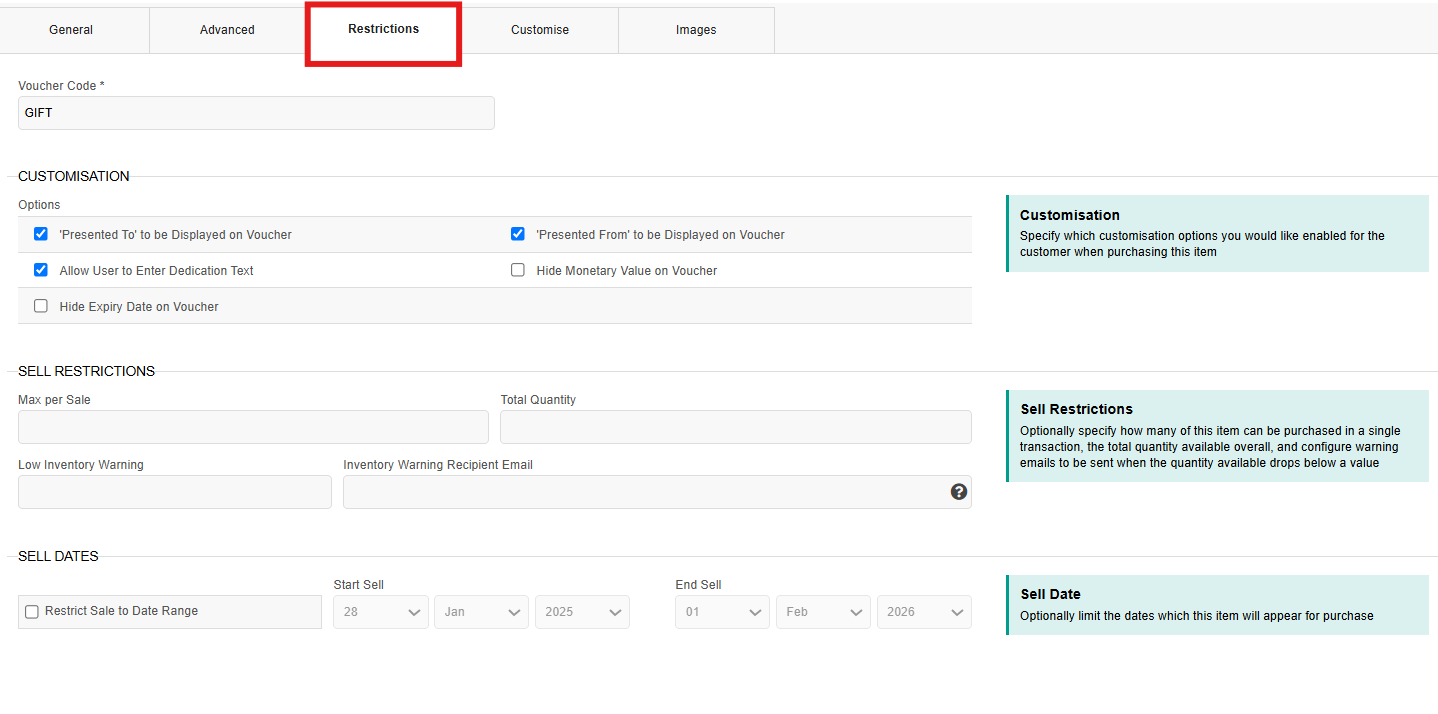Click the CUSTOMISATION section heading
The height and width of the screenshot is (714, 1438).
point(74,176)
